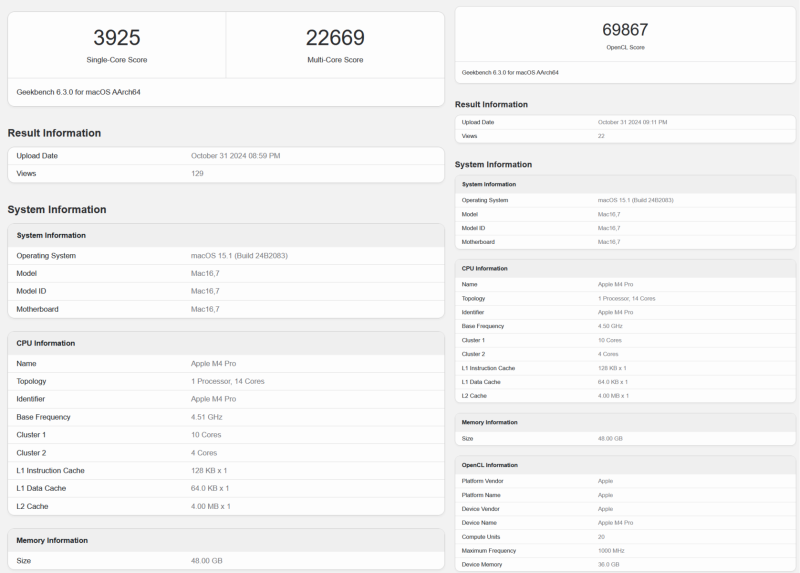Click the Platform Name row label
800x573 pixels.
click(481, 495)
